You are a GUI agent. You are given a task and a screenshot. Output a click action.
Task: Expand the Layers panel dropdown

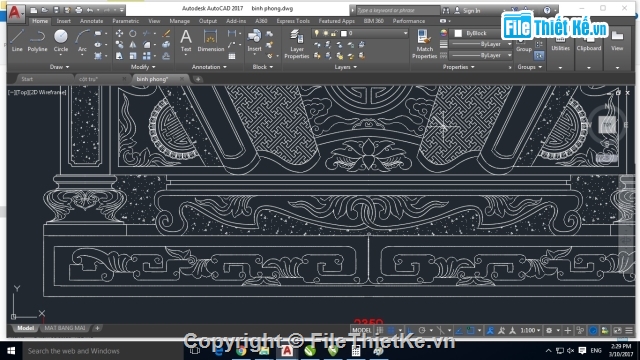tap(346, 67)
